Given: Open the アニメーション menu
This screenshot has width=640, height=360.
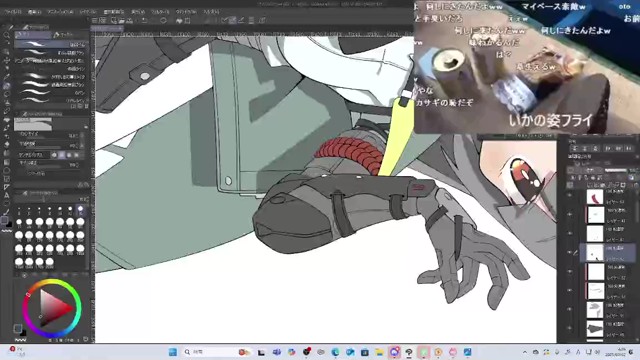Looking at the screenshot, I should coord(60,12).
